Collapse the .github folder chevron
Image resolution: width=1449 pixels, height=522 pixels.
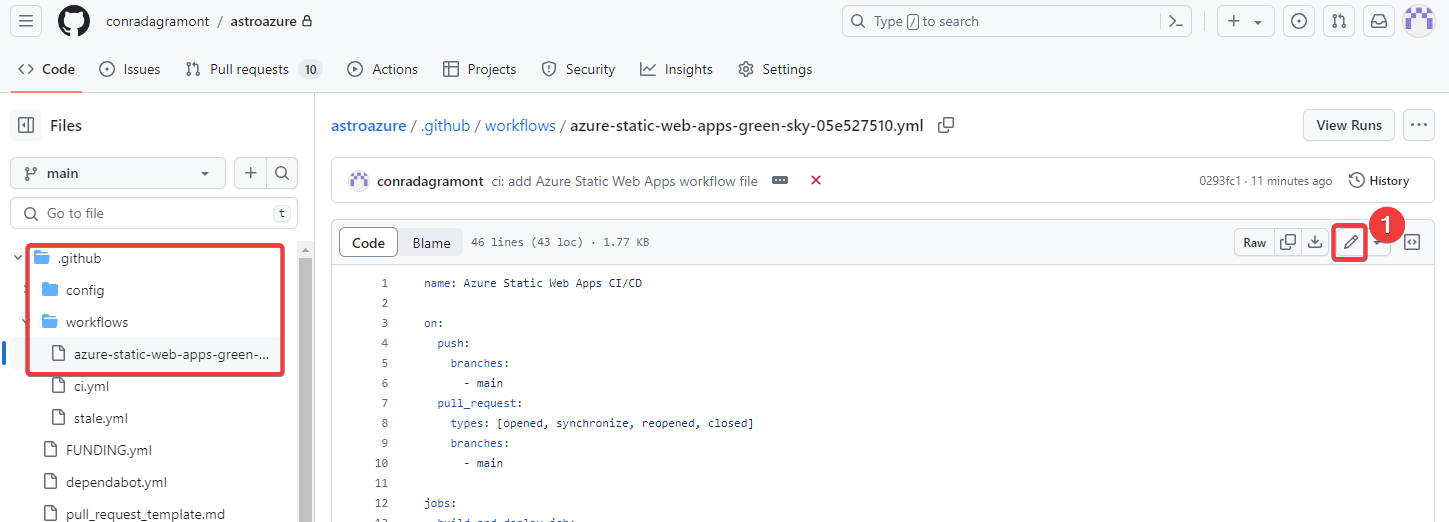click(x=18, y=258)
